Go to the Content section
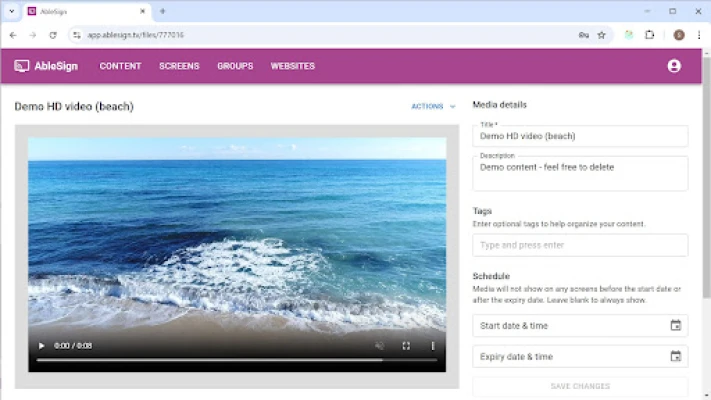The image size is (711, 400). point(120,66)
